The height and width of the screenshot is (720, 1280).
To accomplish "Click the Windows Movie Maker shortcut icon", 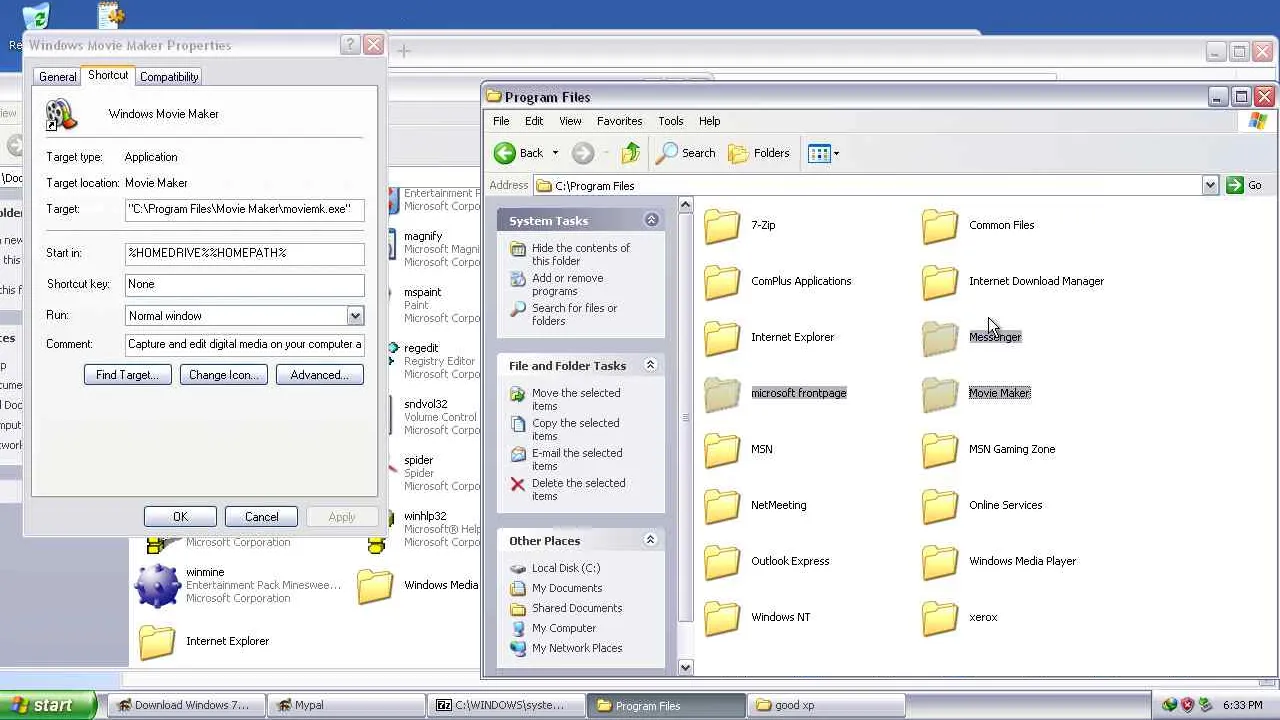I will 61,115.
